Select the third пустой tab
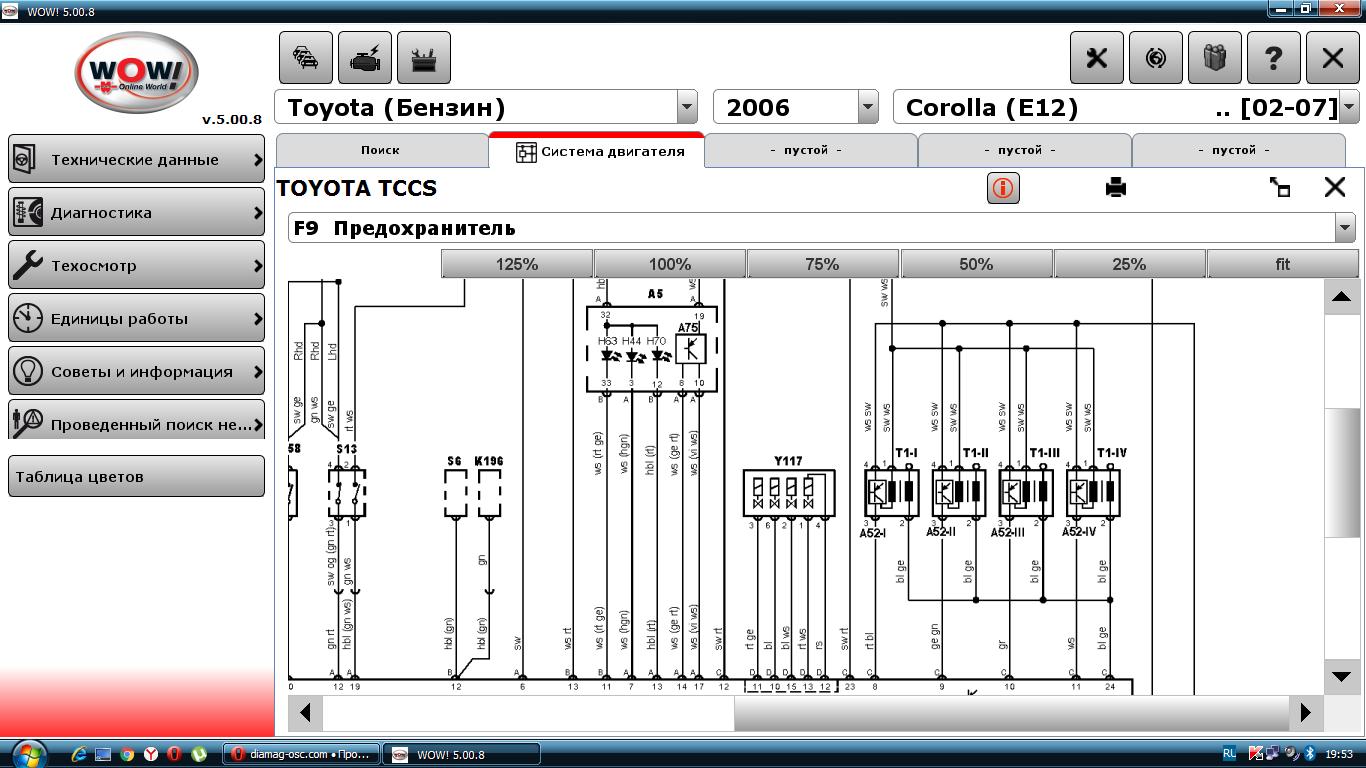Screen dimensions: 1366x768 [1239, 150]
